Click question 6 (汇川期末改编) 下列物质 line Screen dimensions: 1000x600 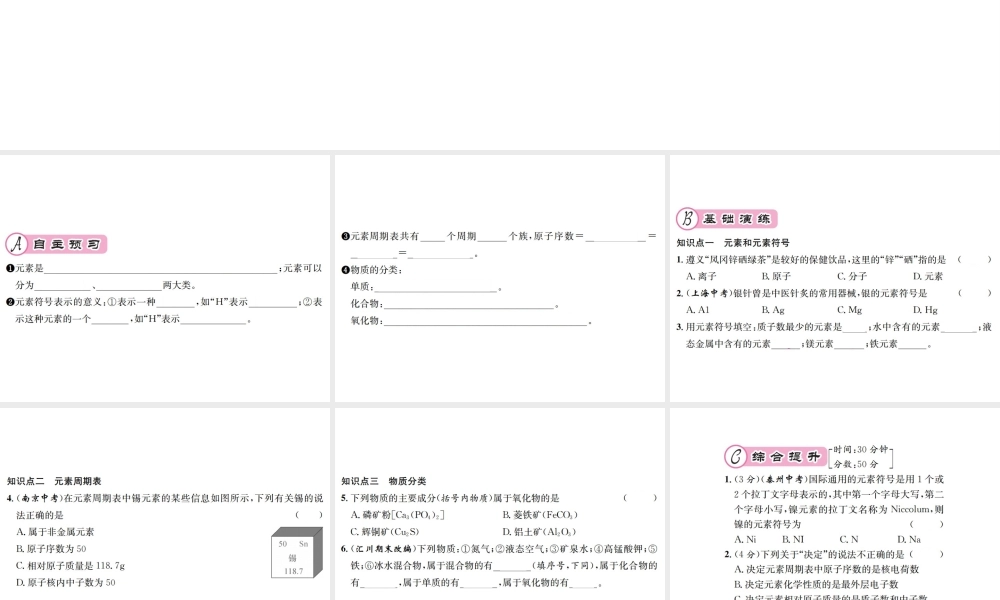pyautogui.click(x=499, y=548)
